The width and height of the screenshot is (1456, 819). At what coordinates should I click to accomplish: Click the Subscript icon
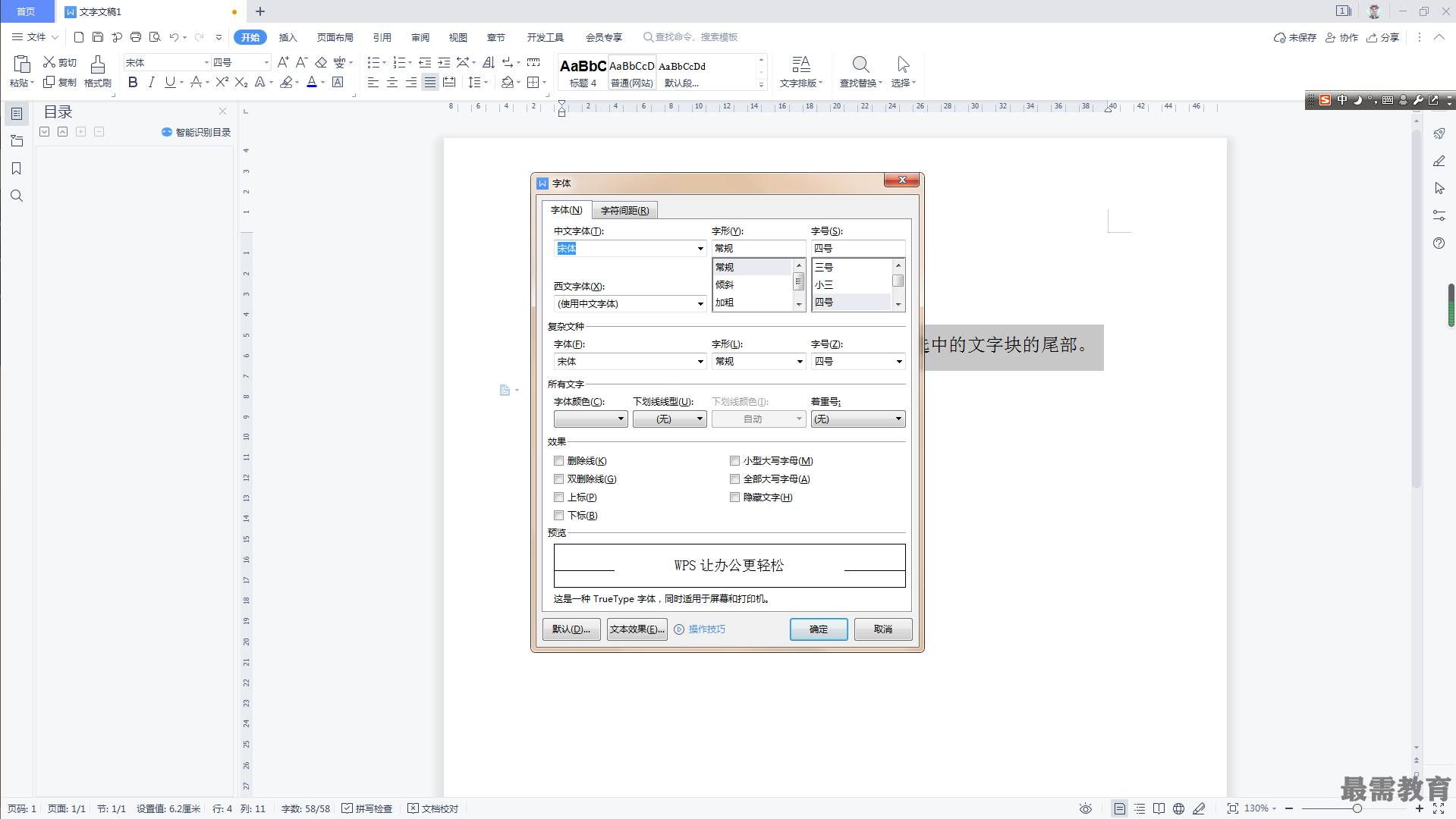click(x=241, y=82)
